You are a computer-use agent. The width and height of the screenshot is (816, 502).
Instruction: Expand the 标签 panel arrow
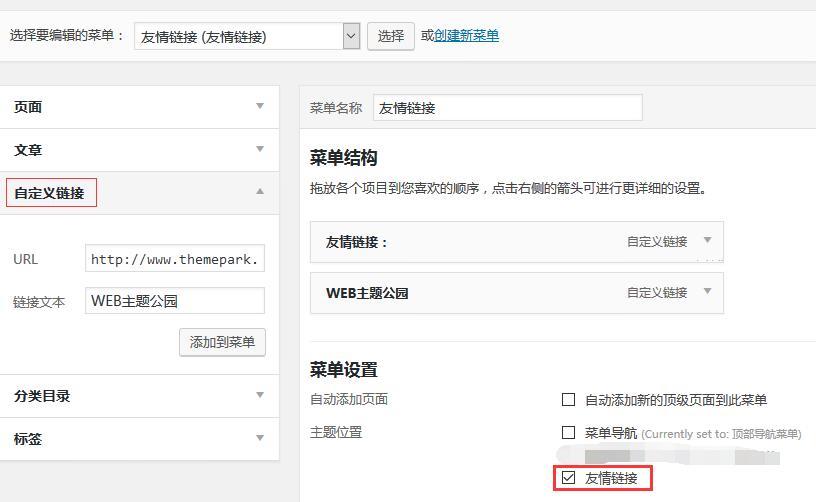260,438
